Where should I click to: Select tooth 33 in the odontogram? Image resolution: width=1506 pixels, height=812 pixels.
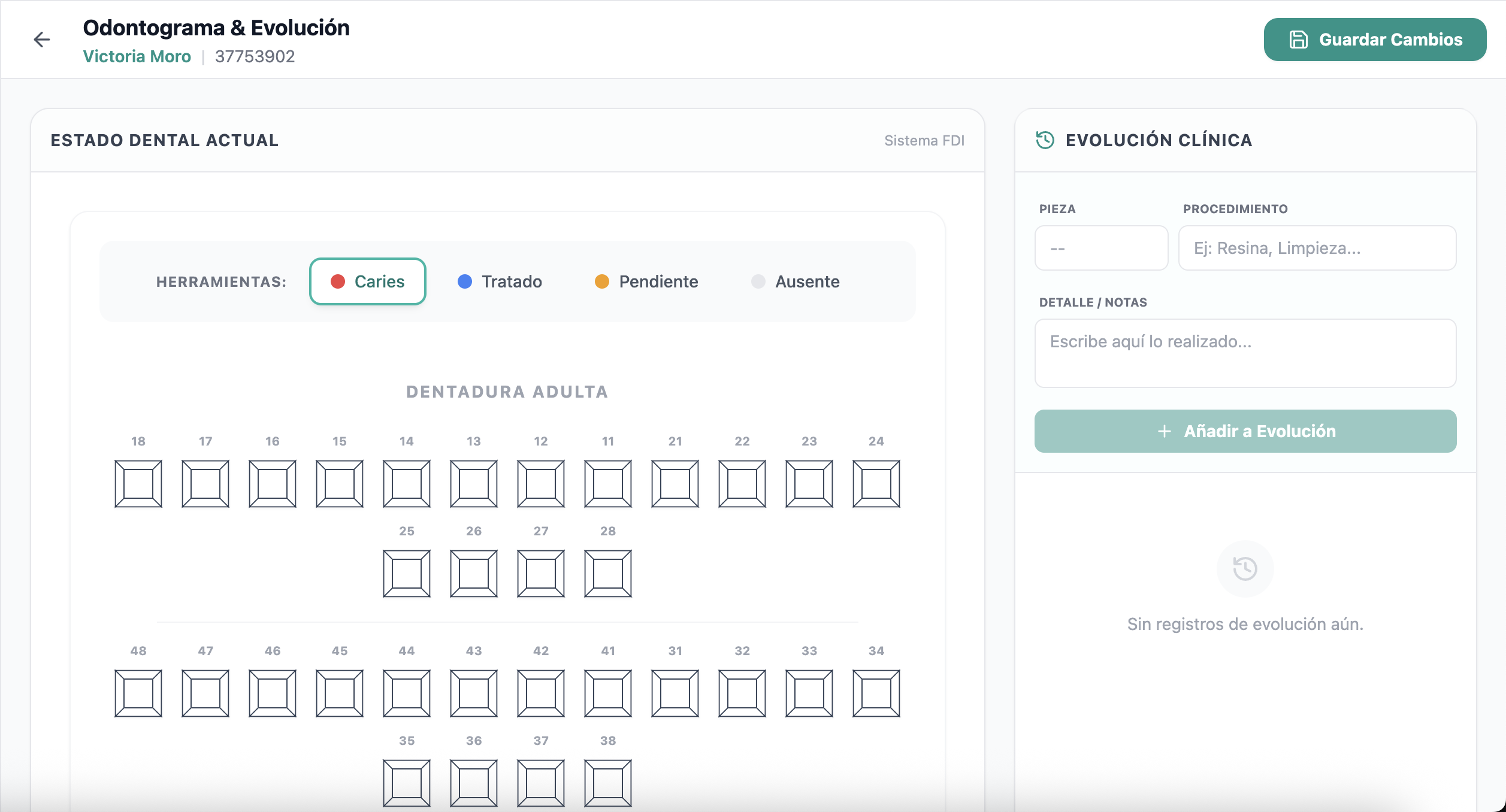tap(809, 693)
